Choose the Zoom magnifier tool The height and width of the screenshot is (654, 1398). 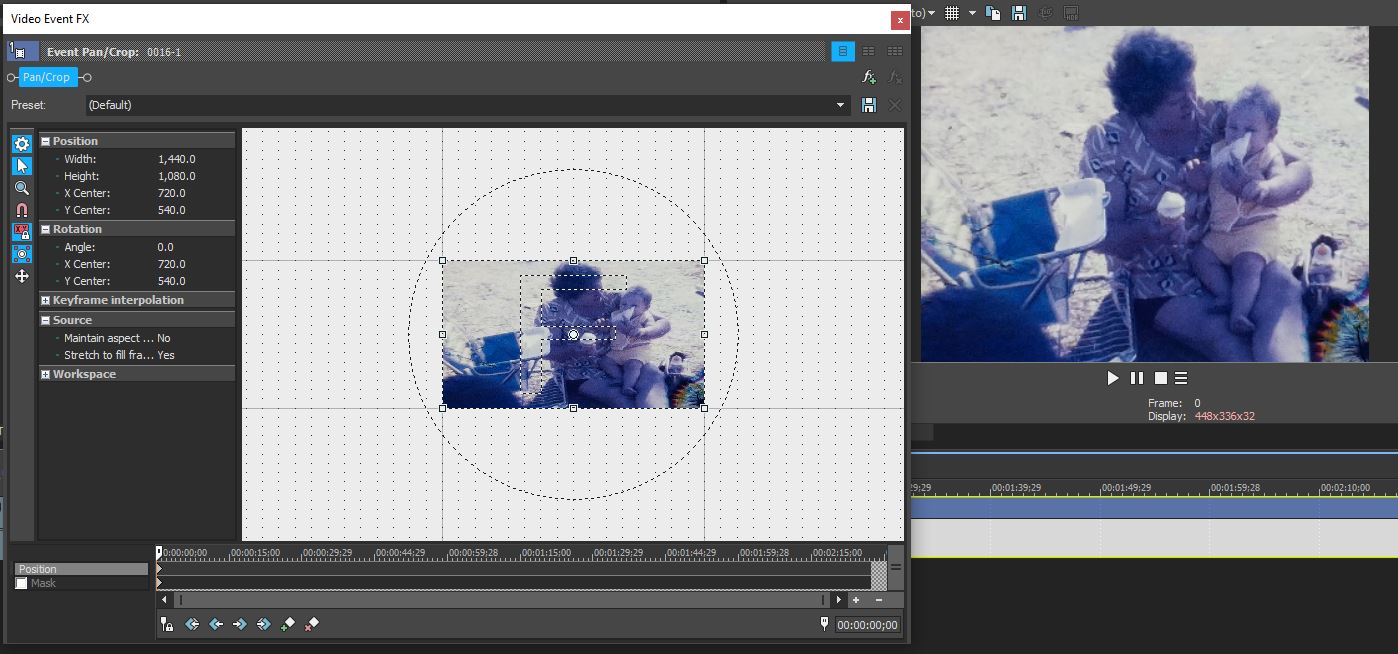point(22,188)
